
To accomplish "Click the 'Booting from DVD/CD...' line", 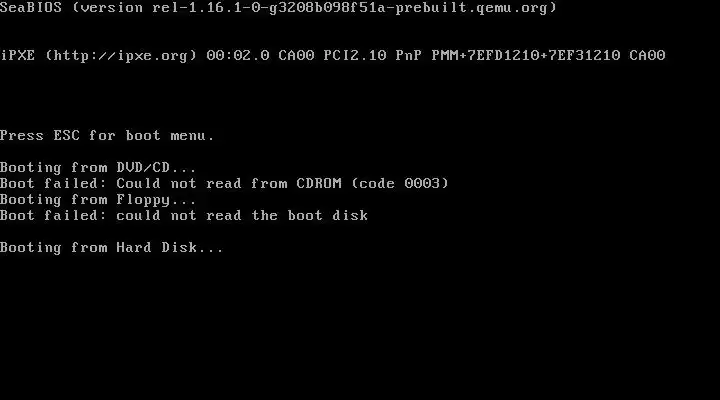I will pyautogui.click(x=98, y=168).
